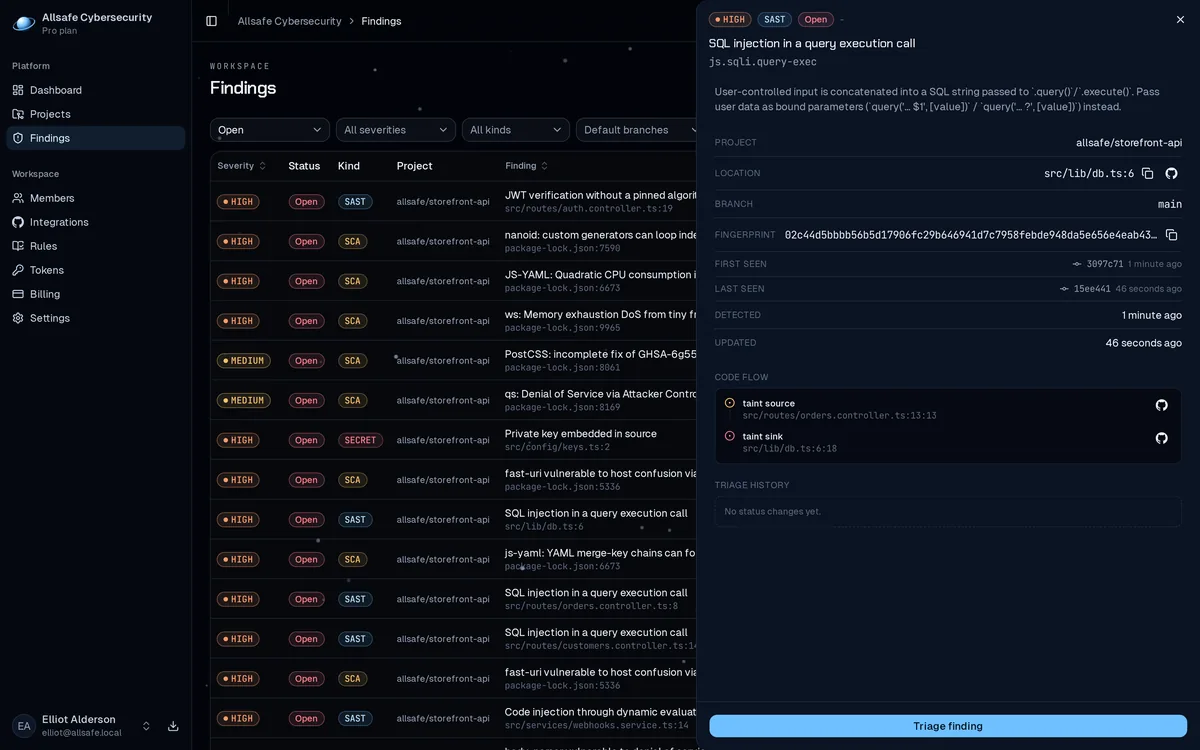Select SQL injection finding at src/lib/db.ts:6

pos(453,520)
